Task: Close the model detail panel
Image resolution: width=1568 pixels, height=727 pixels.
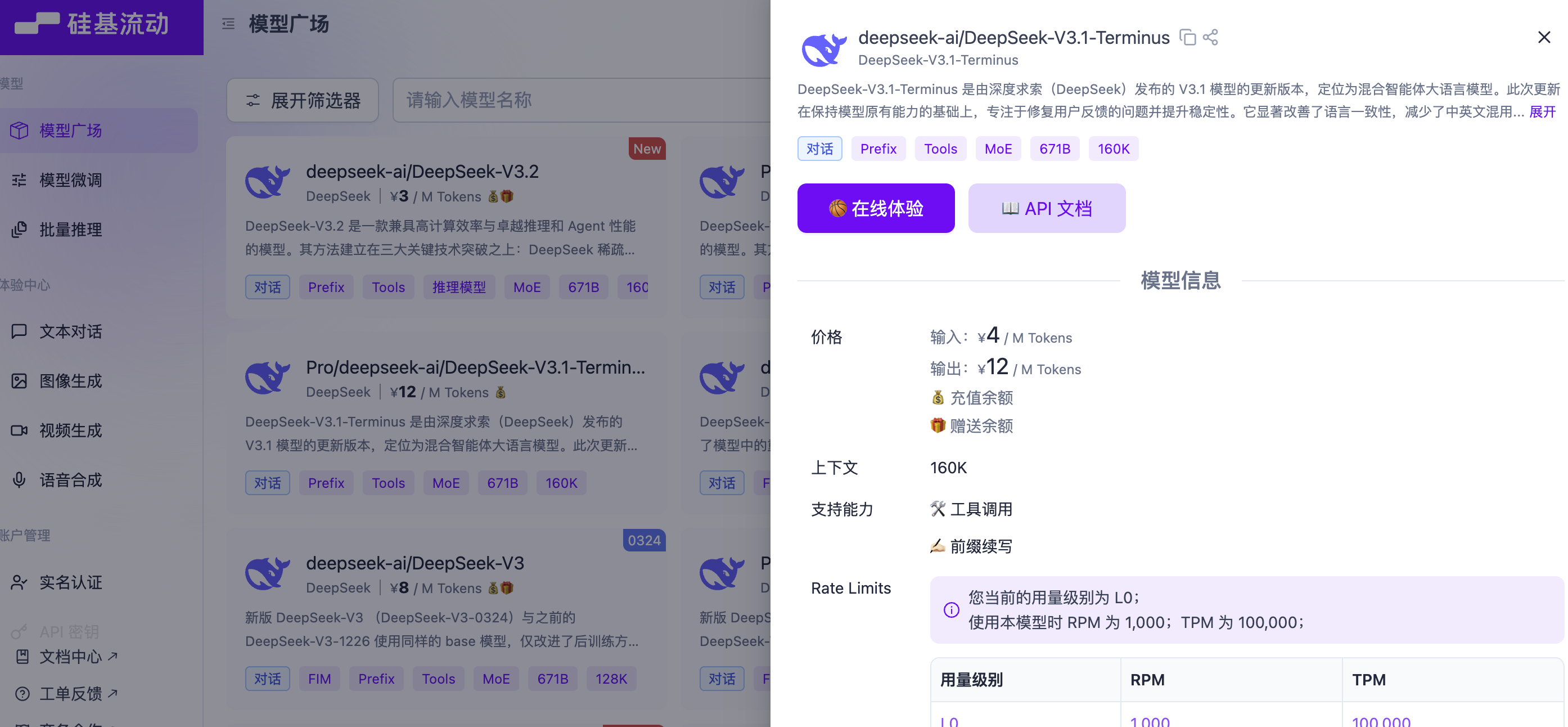Action: 1544,37
